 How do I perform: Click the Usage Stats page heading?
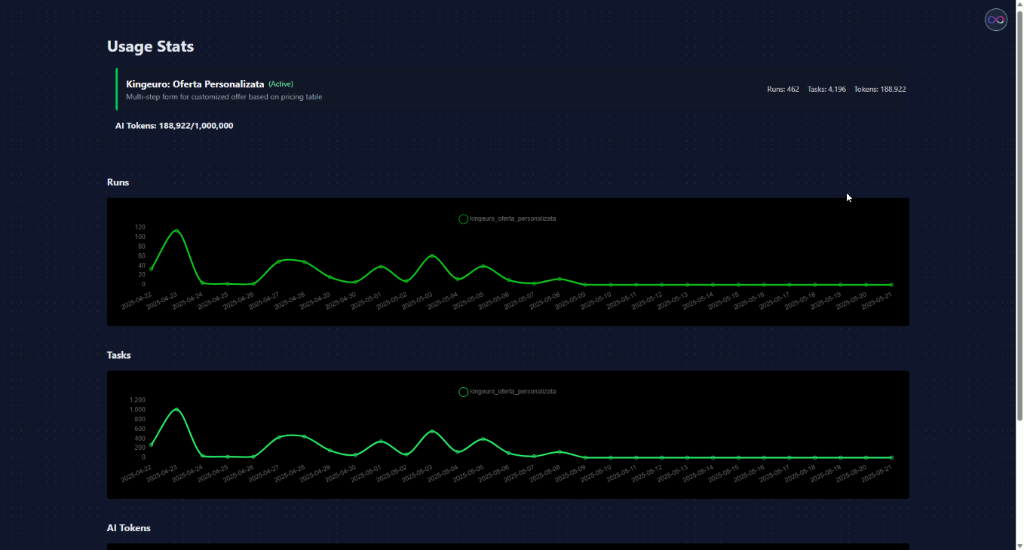150,46
